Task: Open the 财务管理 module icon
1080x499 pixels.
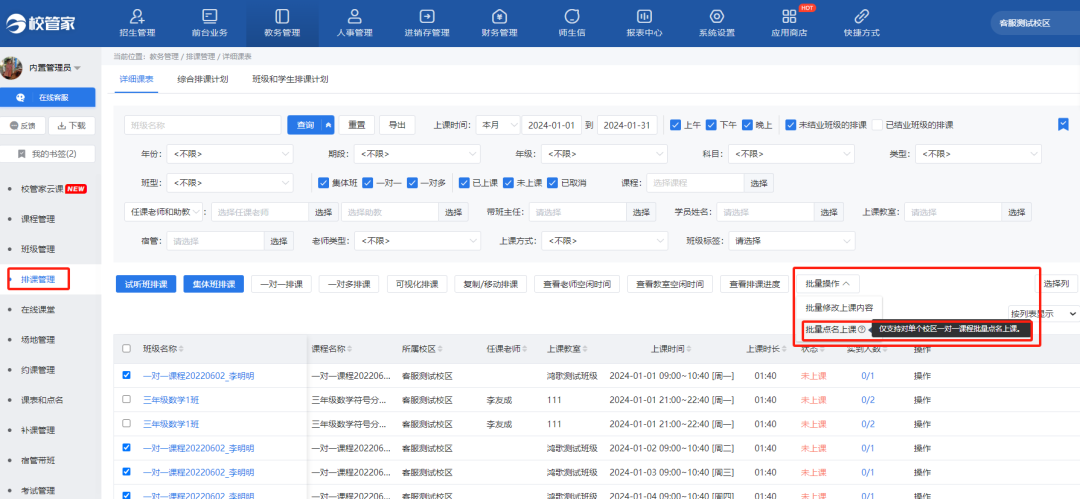Action: point(499,16)
